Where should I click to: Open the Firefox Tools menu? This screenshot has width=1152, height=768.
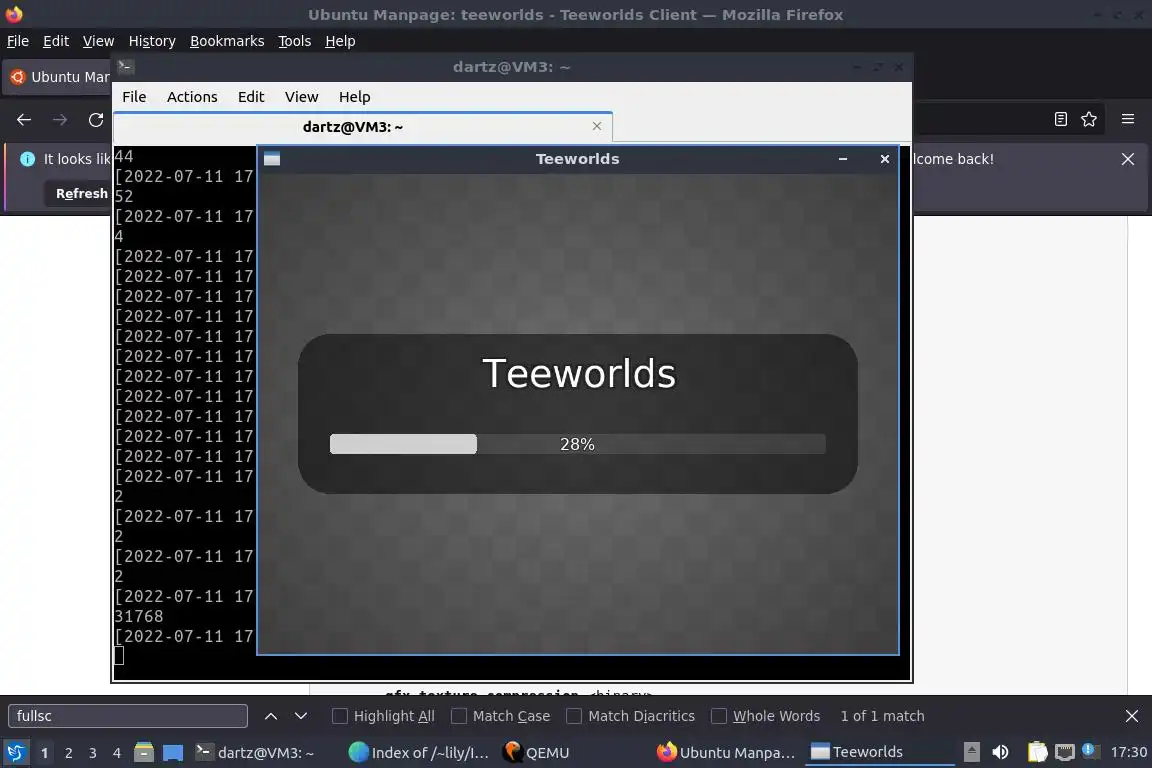pyautogui.click(x=295, y=41)
